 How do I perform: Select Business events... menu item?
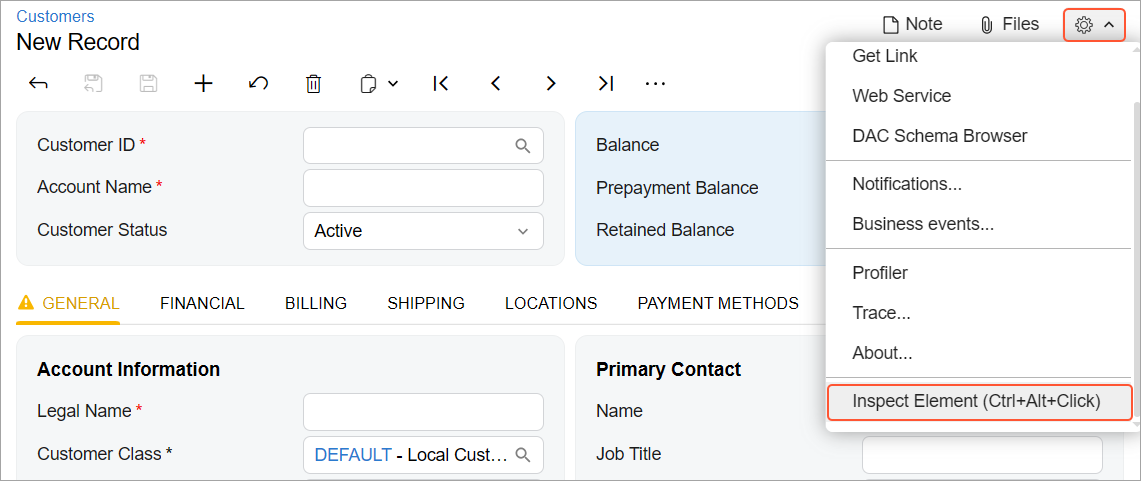pyautogui.click(x=979, y=224)
